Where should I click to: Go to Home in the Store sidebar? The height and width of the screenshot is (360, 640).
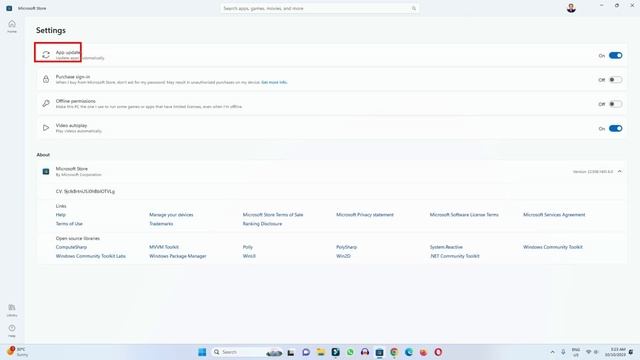pyautogui.click(x=12, y=26)
